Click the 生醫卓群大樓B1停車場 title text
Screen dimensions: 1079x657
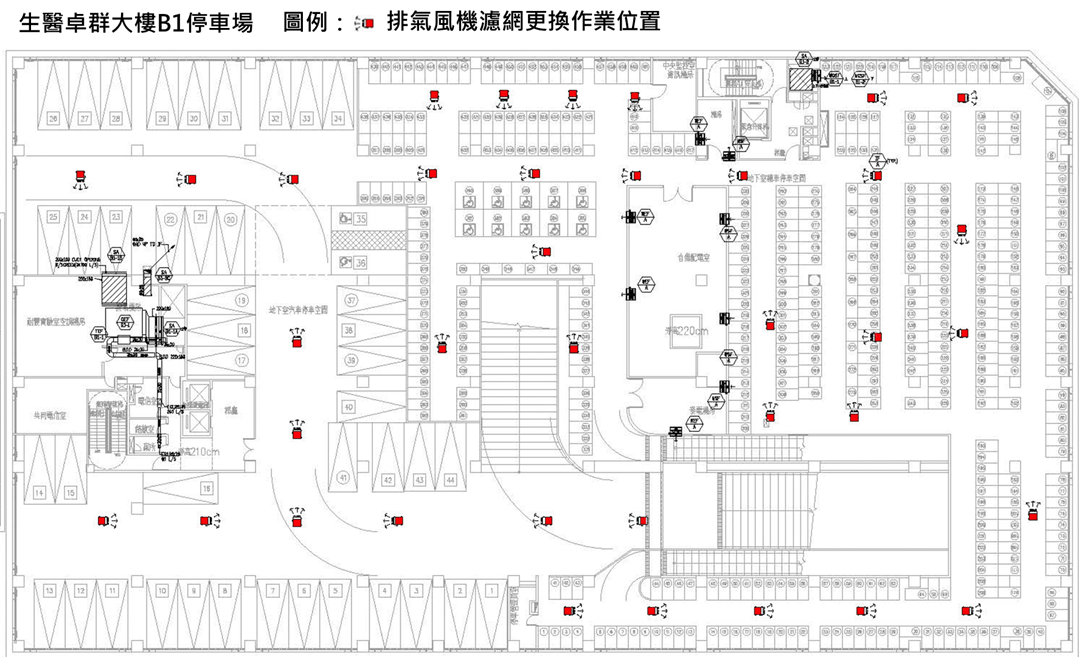pyautogui.click(x=135, y=21)
